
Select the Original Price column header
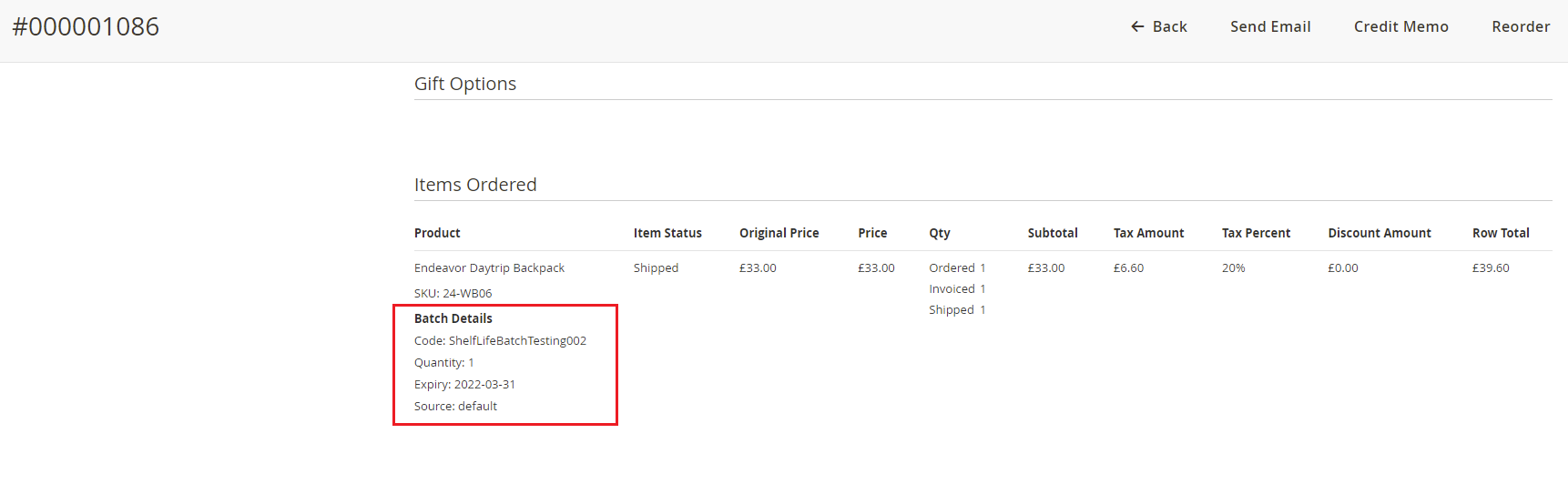[779, 233]
